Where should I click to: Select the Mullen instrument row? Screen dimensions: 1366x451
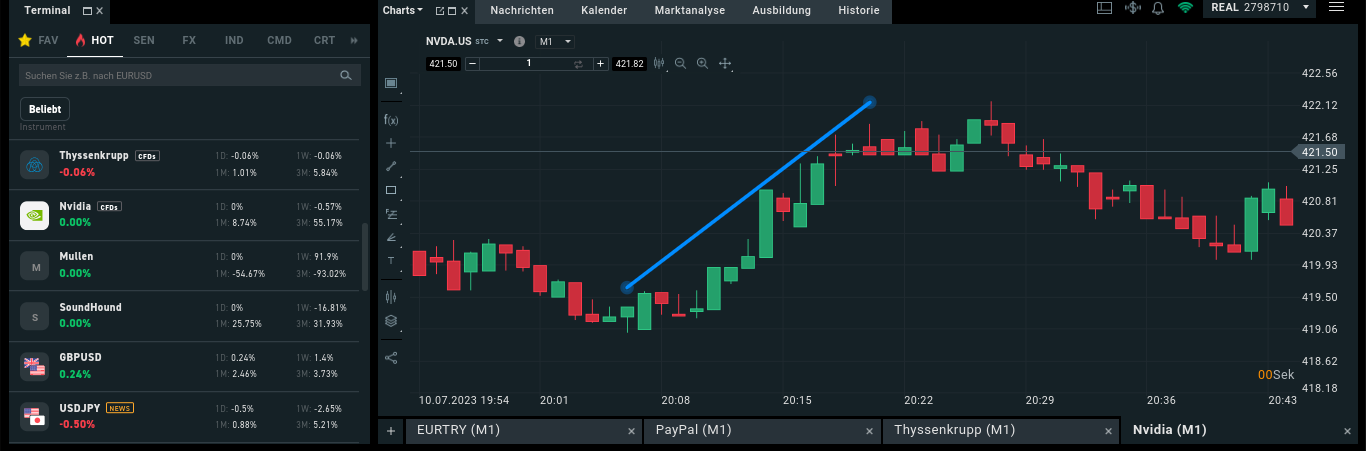185,265
